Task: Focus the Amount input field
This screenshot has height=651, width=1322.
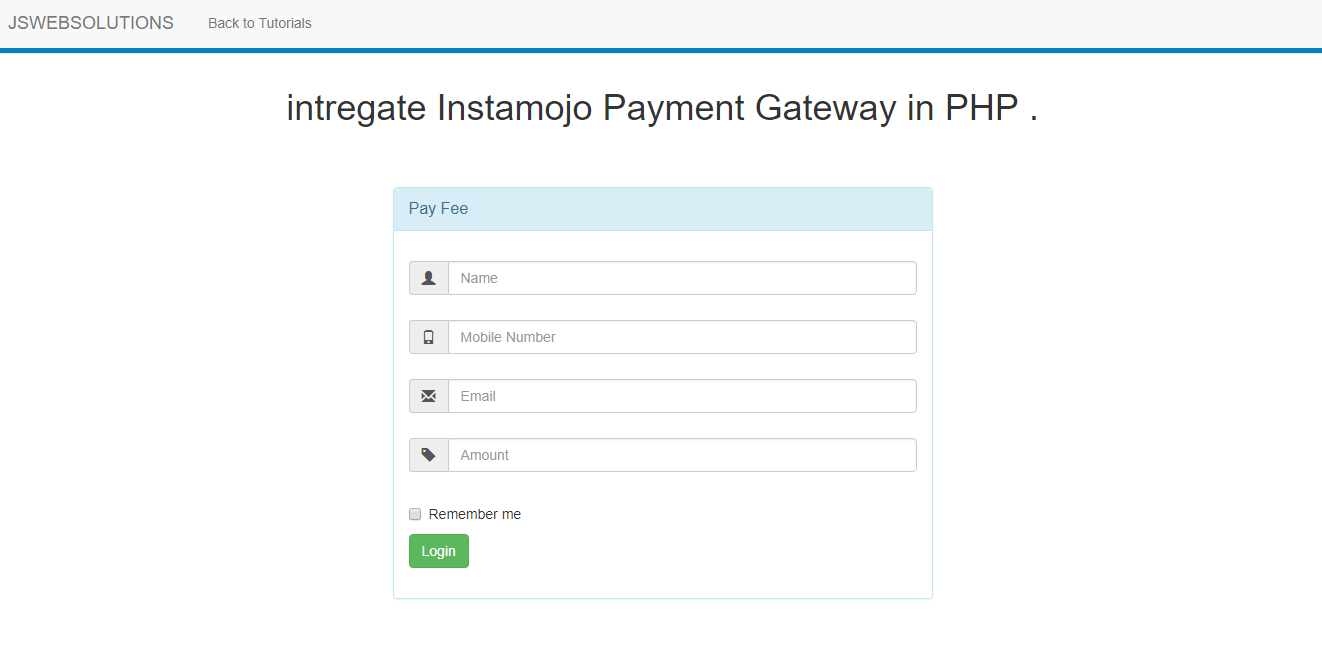Action: (682, 455)
